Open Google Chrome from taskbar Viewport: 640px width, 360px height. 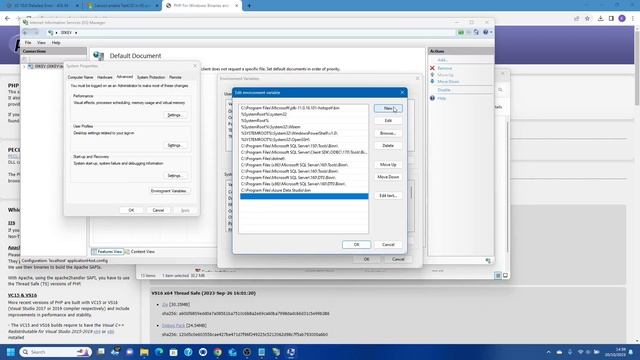[x=218, y=352]
